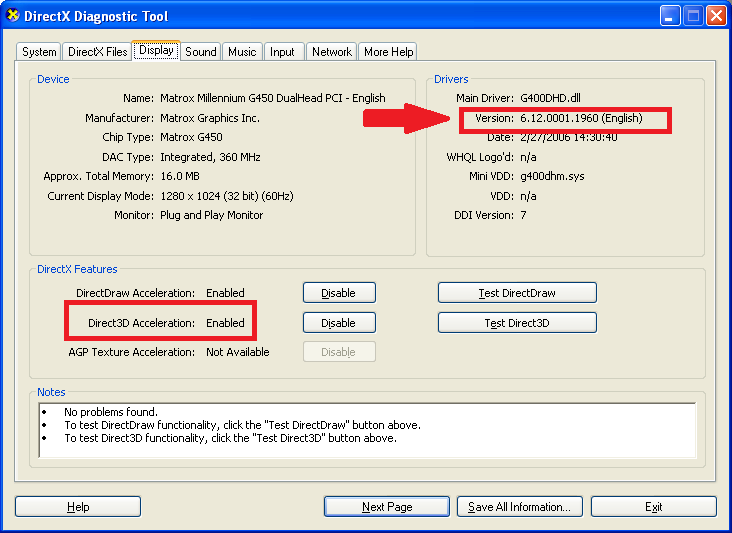This screenshot has width=732, height=533.
Task: Click the note about testing DirectDraw functionality
Action: pyautogui.click(x=242, y=425)
